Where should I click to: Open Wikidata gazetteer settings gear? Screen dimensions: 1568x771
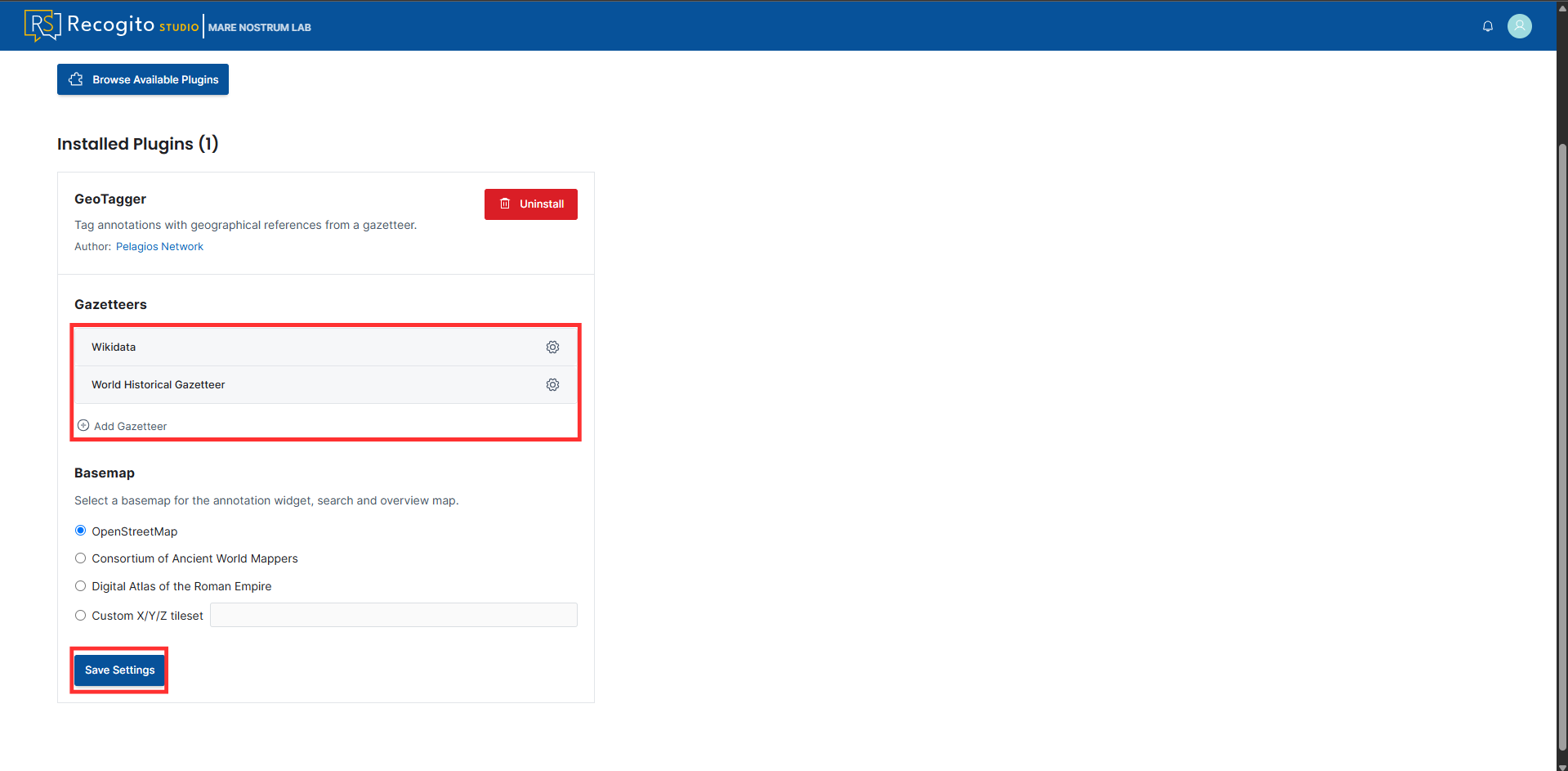pyautogui.click(x=553, y=347)
